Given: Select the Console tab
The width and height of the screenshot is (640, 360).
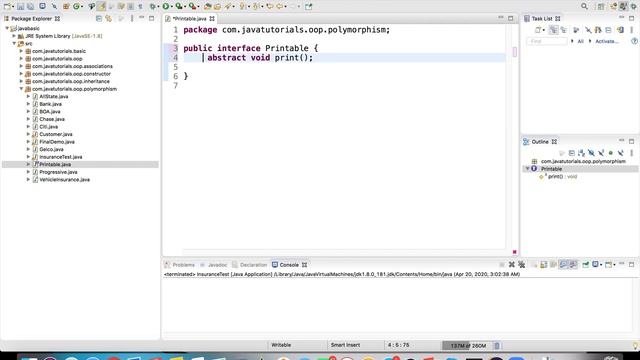Looking at the screenshot, I should pos(289,265).
